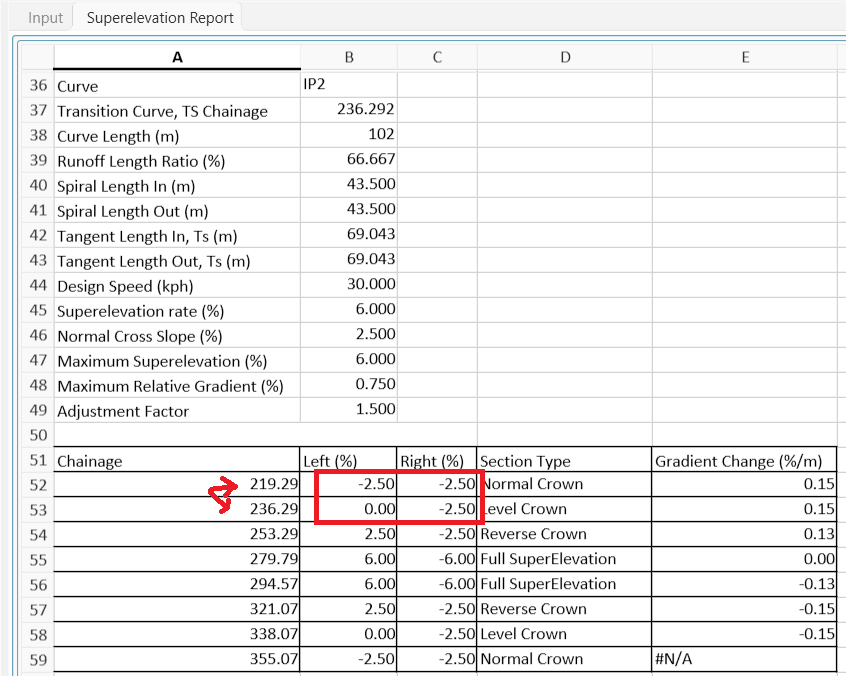Click the Design Speed (kph) label cell
Viewport: 846px width, 676px height.
pos(176,286)
